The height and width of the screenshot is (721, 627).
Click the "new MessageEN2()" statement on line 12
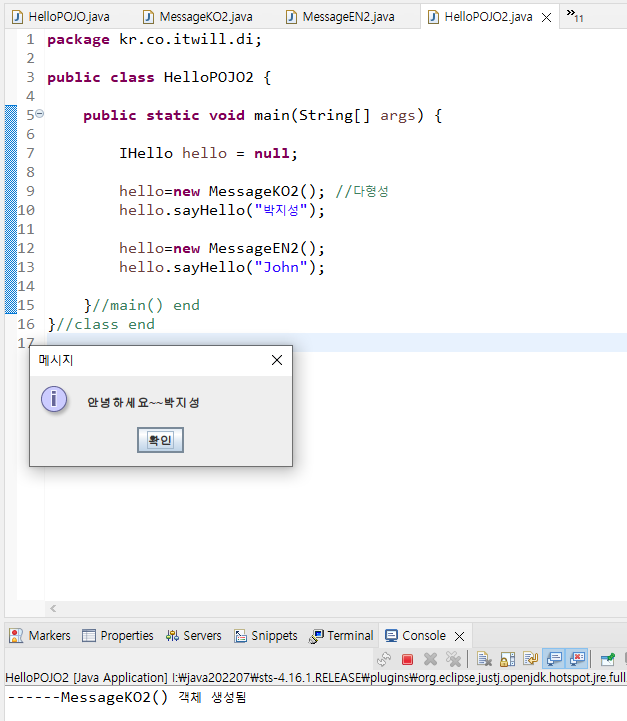pyautogui.click(x=249, y=248)
